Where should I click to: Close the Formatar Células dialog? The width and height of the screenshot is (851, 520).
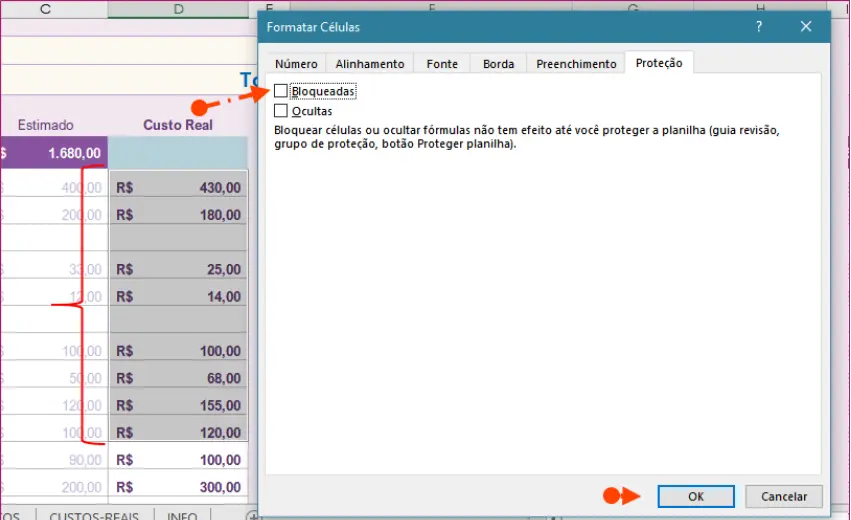[x=807, y=27]
